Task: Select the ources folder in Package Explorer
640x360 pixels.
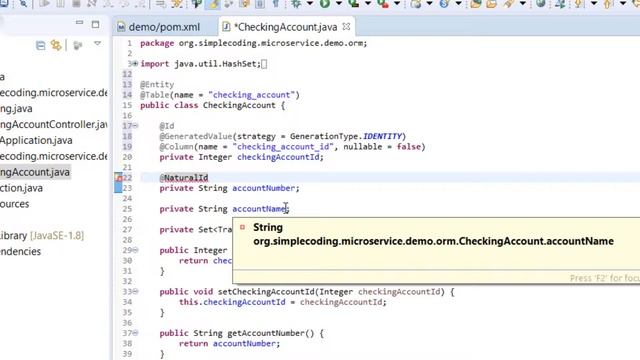Action: (x=14, y=204)
